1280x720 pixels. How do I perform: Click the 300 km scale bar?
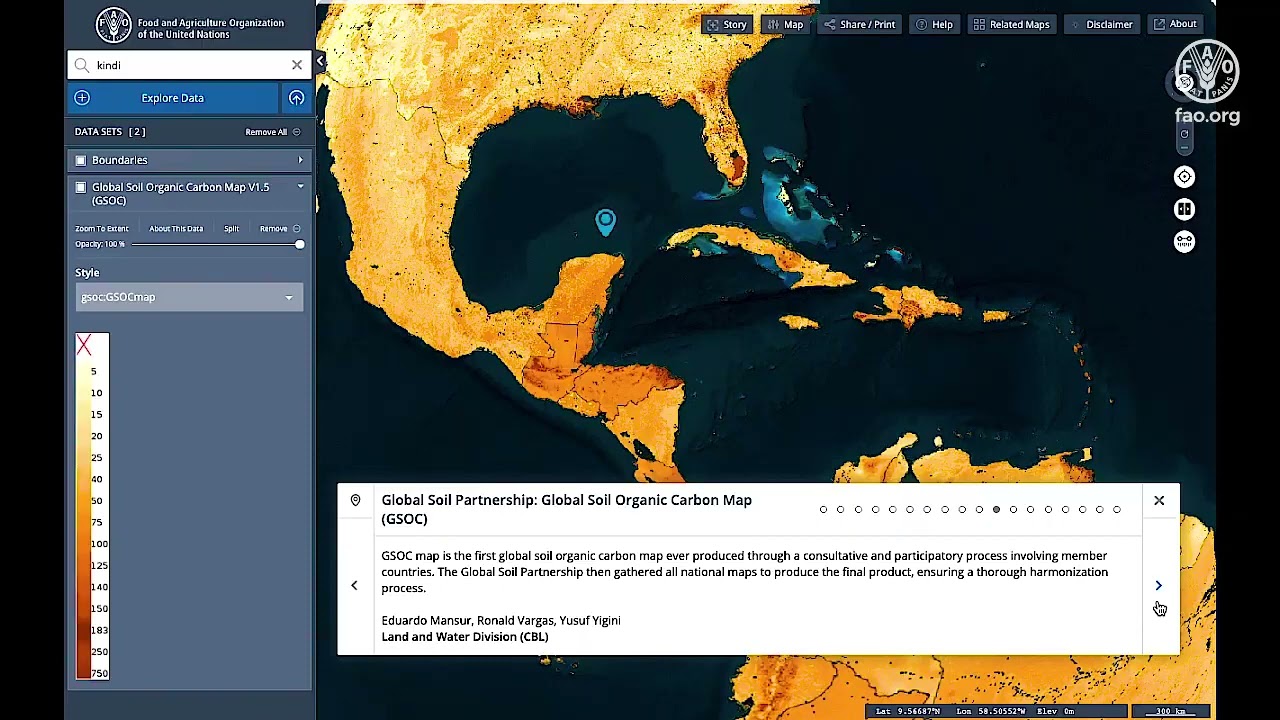click(x=1171, y=711)
